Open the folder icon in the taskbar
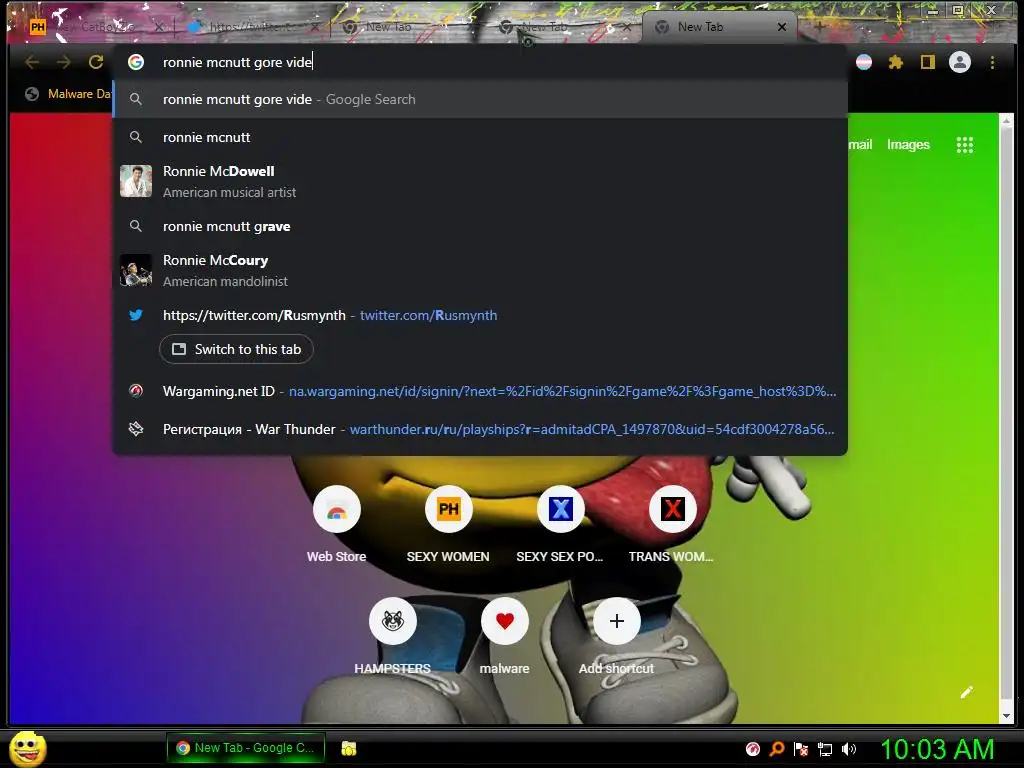1024x768 pixels. 349,748
